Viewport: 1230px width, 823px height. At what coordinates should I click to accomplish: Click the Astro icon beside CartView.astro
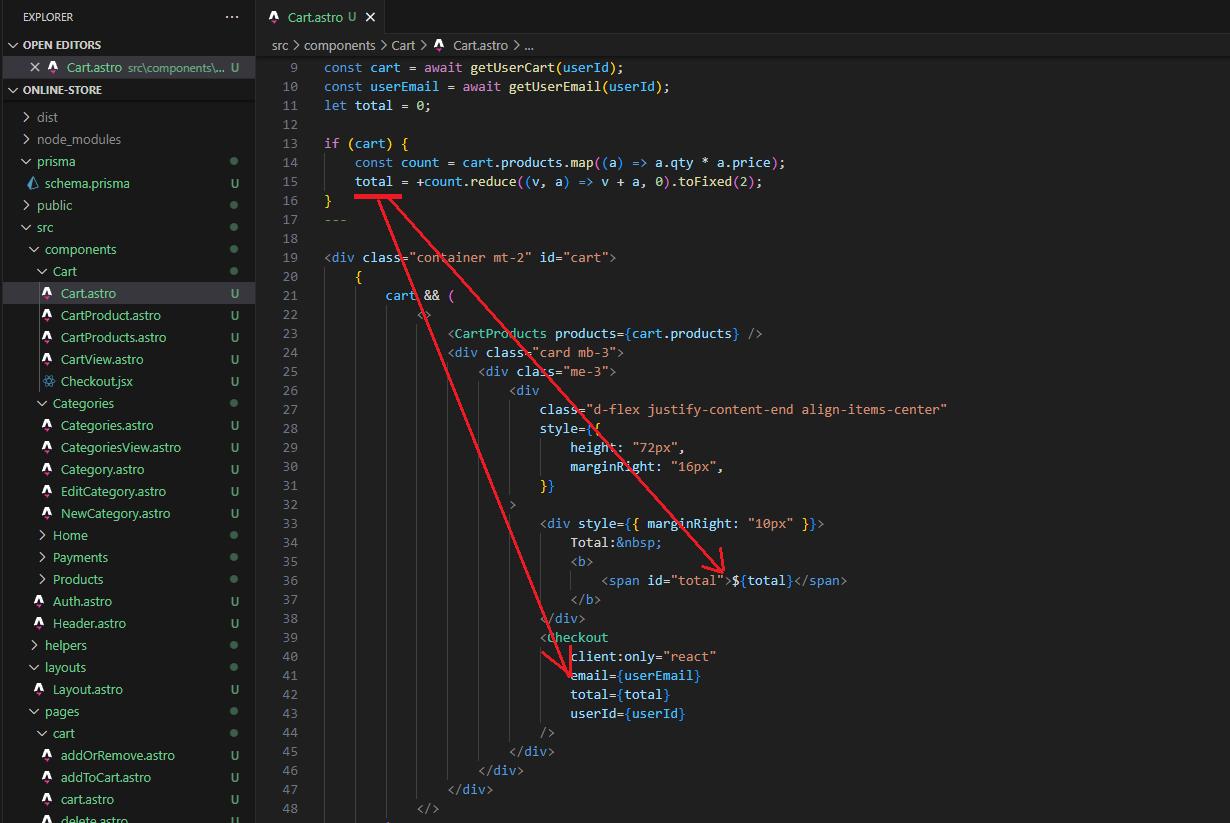(48, 359)
